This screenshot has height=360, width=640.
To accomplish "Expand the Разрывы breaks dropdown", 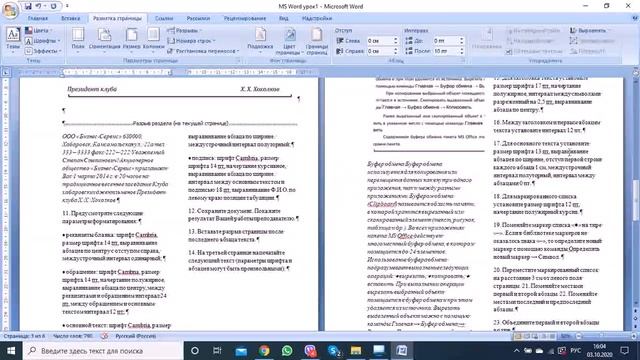I will click(x=184, y=31).
